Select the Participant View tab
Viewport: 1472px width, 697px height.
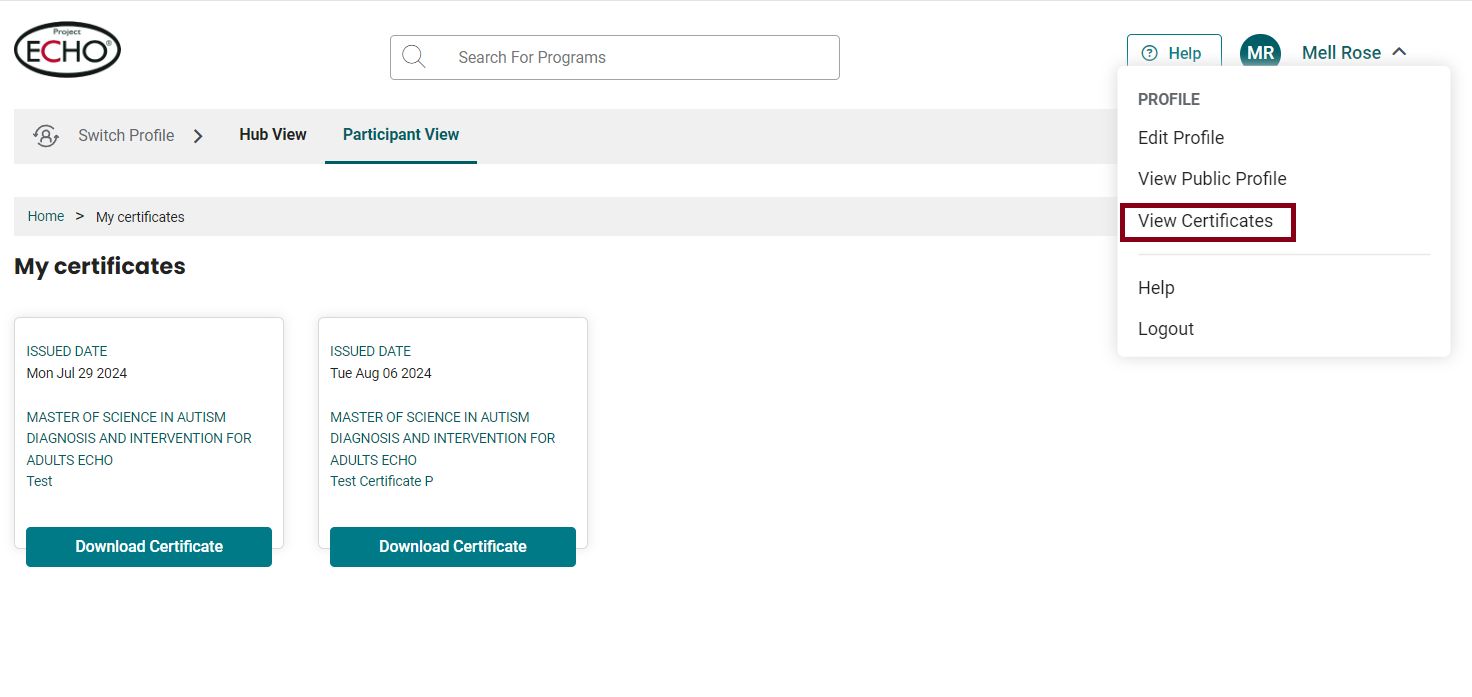point(401,135)
